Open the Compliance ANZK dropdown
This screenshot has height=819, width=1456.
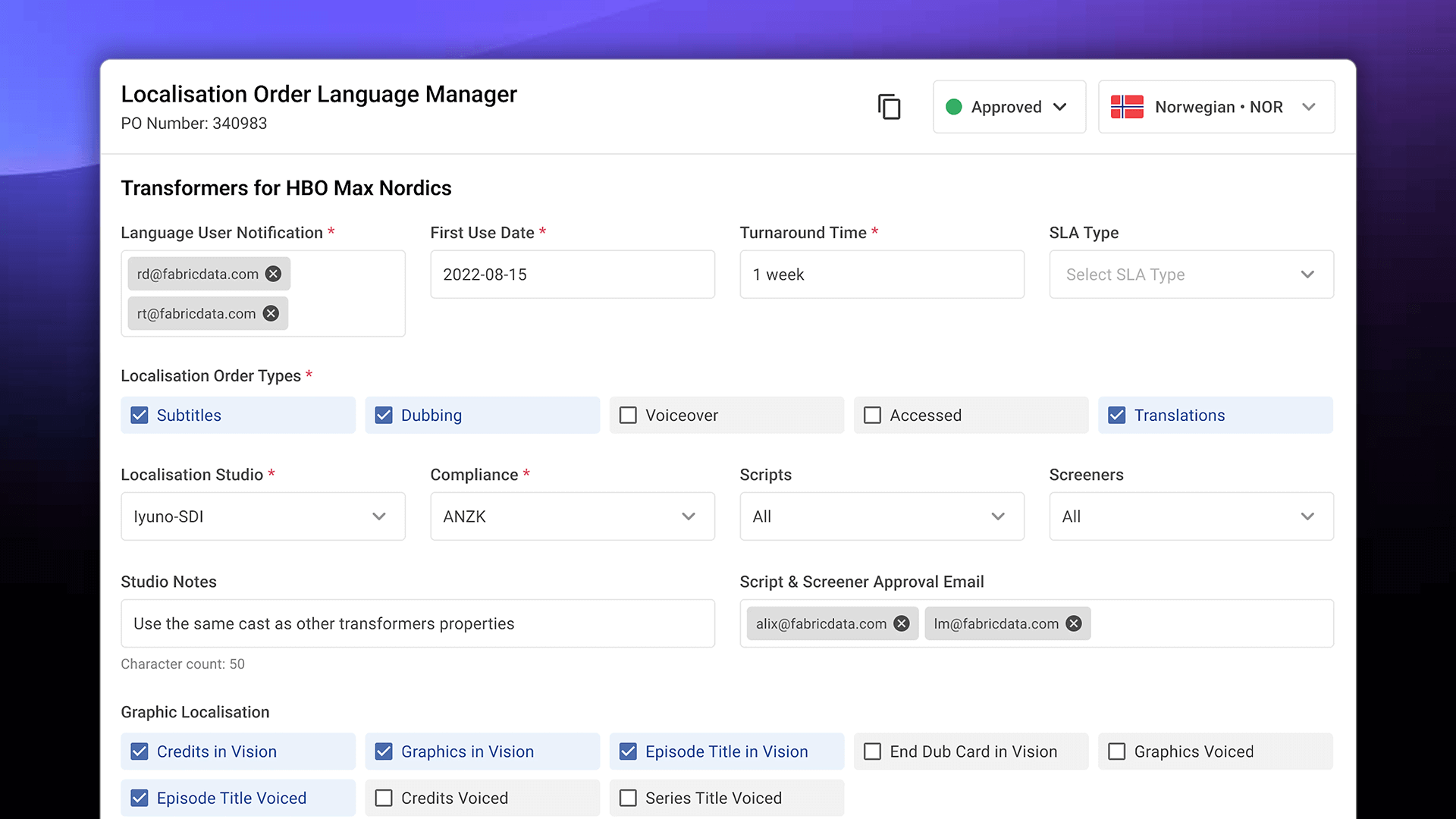pos(573,516)
